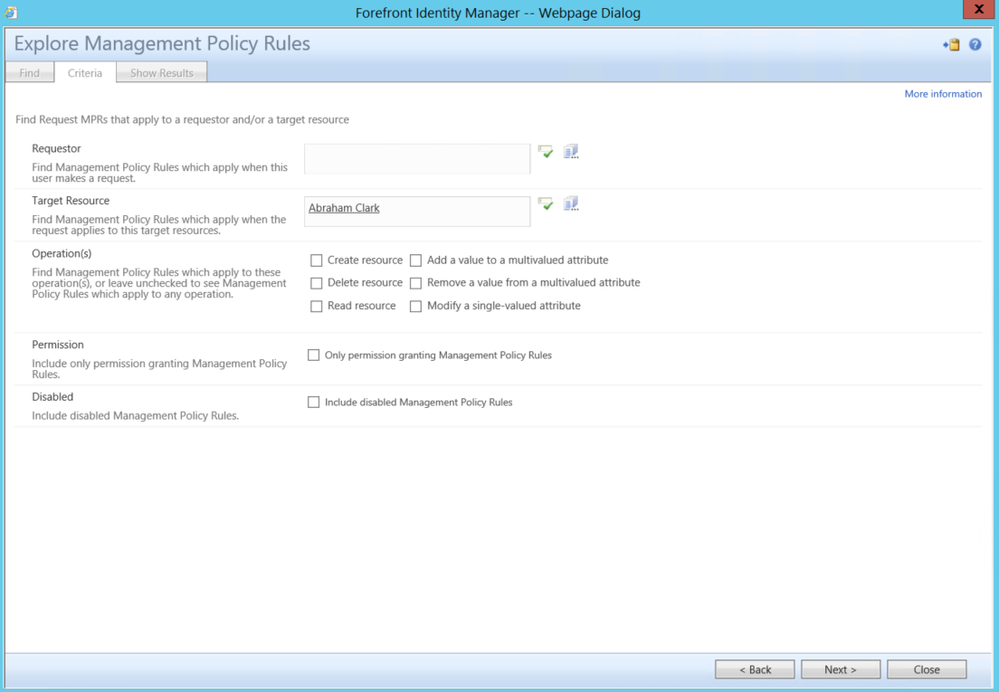The height and width of the screenshot is (692, 999).
Task: Switch to the Find tab
Action: (x=29, y=73)
